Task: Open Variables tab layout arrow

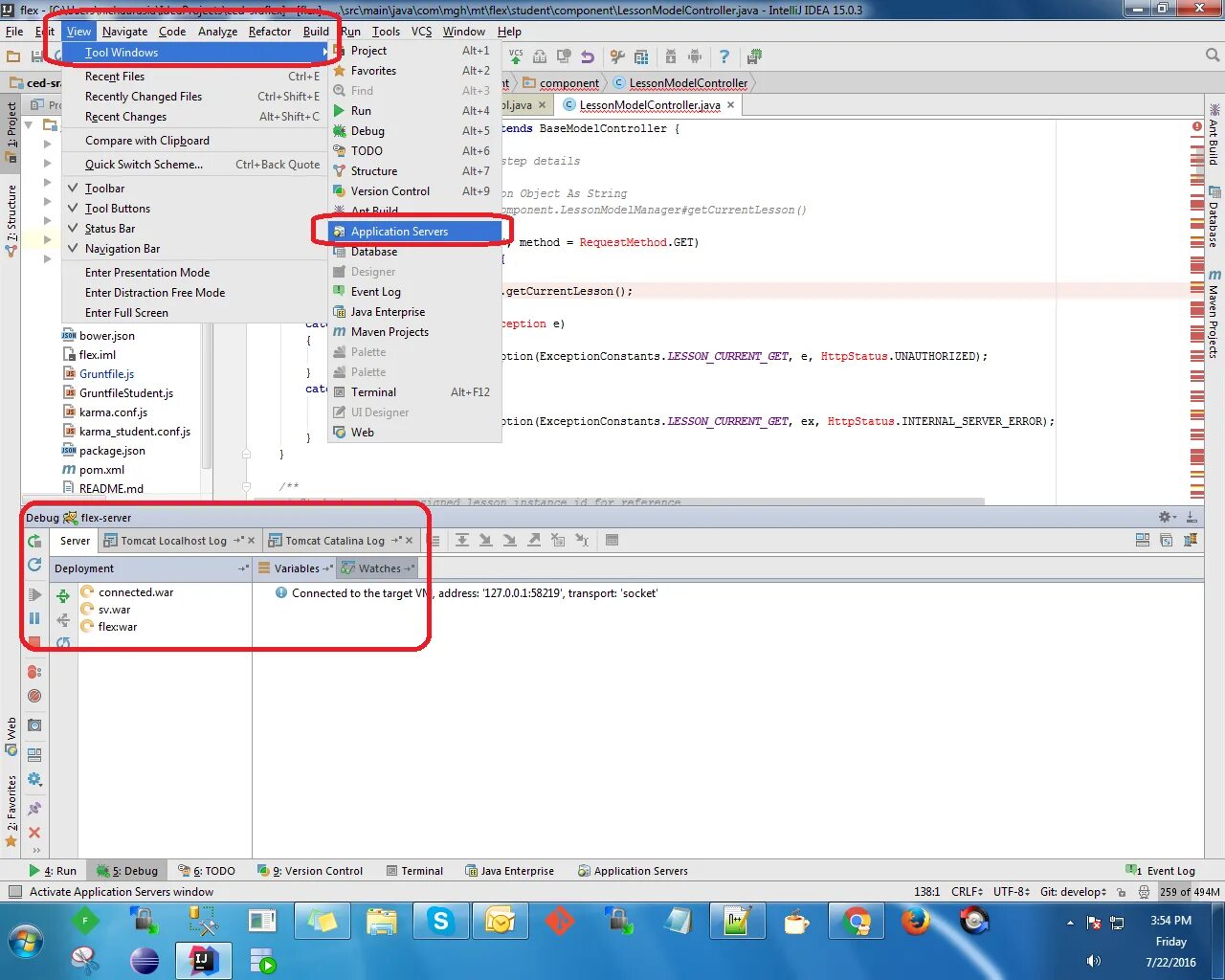Action: click(x=327, y=568)
